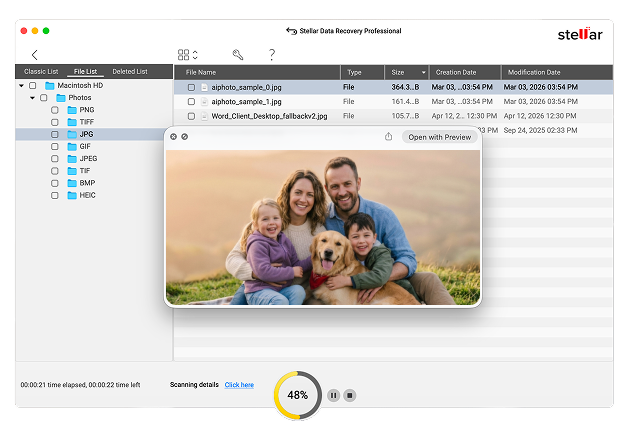Switch to the Classic List tab

click(41, 71)
